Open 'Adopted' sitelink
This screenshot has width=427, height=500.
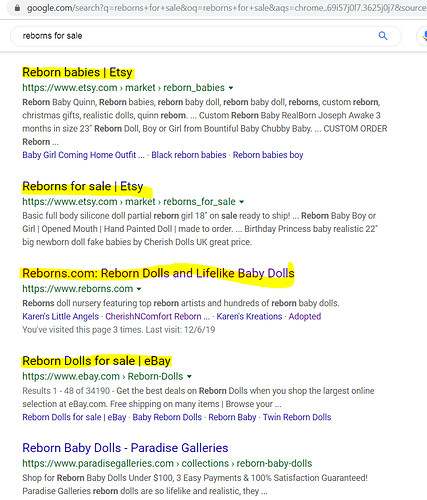(305, 316)
